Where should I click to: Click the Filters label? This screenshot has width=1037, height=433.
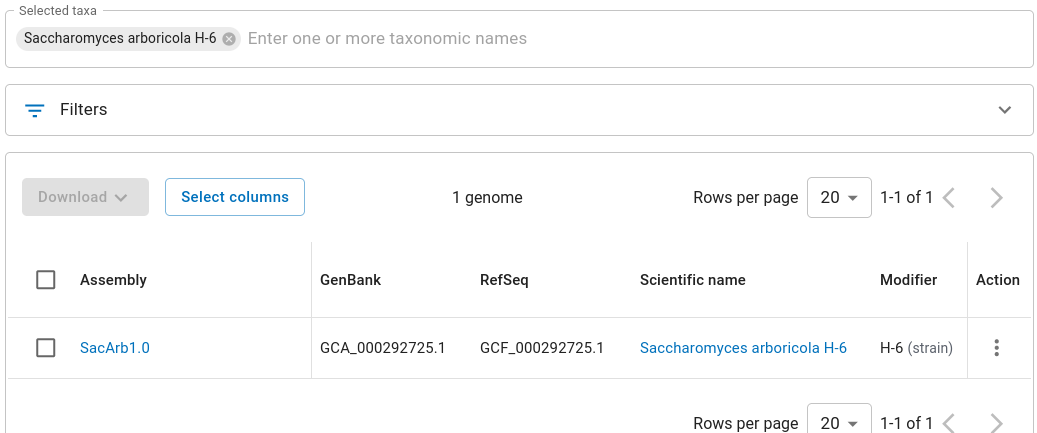pos(84,110)
